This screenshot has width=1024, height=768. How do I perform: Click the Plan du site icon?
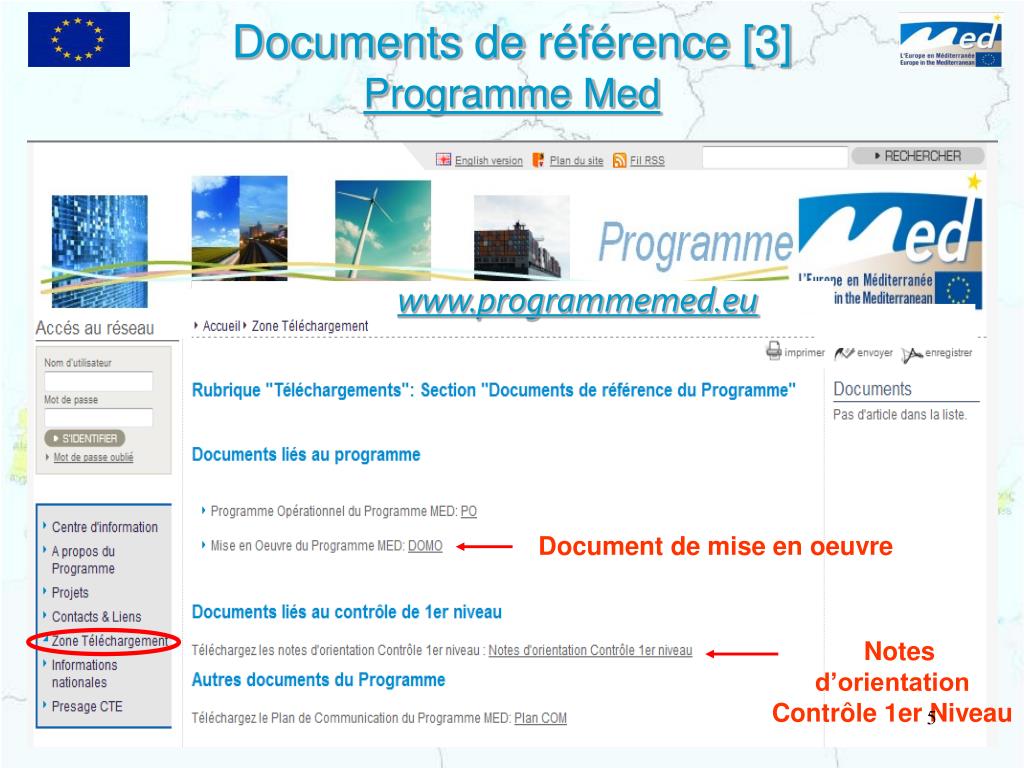click(x=538, y=160)
